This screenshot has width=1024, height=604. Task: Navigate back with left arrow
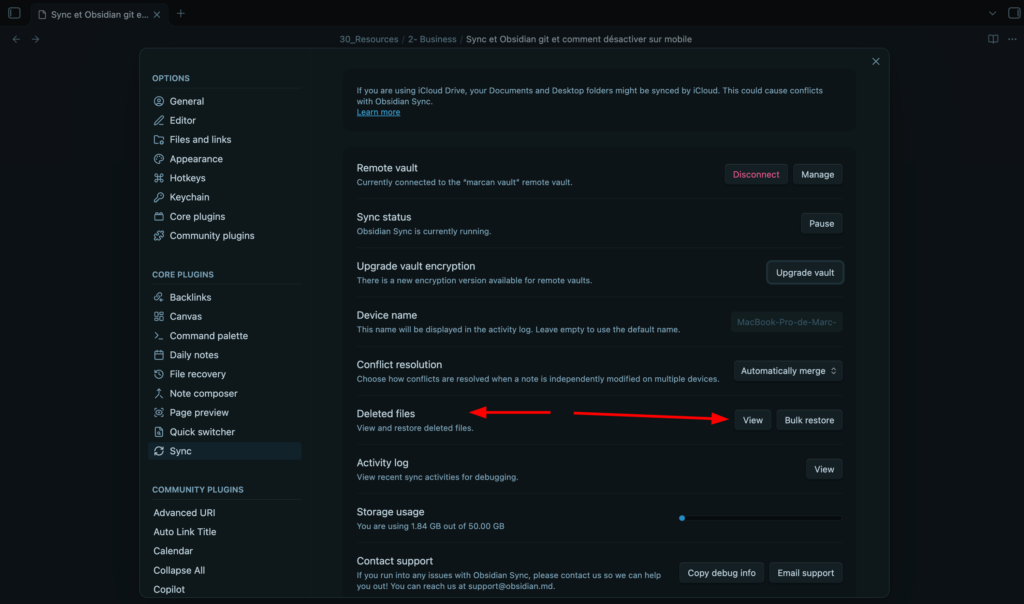16,39
